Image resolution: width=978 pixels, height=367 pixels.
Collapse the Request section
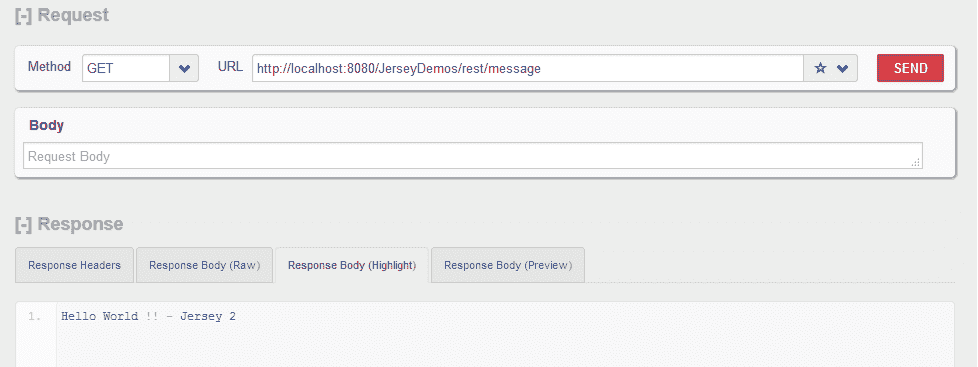[x=23, y=16]
